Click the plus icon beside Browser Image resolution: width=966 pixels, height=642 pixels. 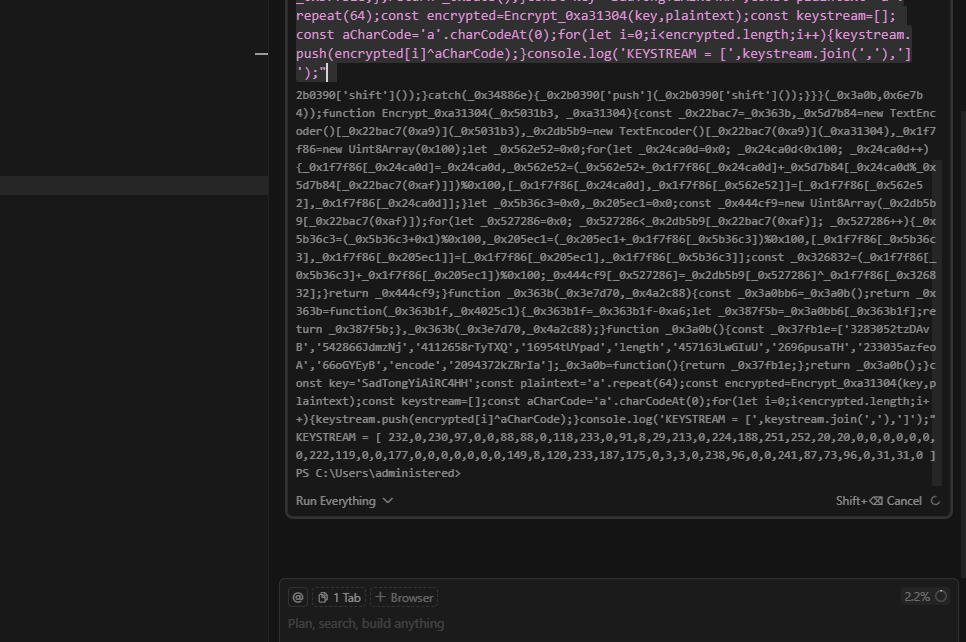tap(380, 597)
